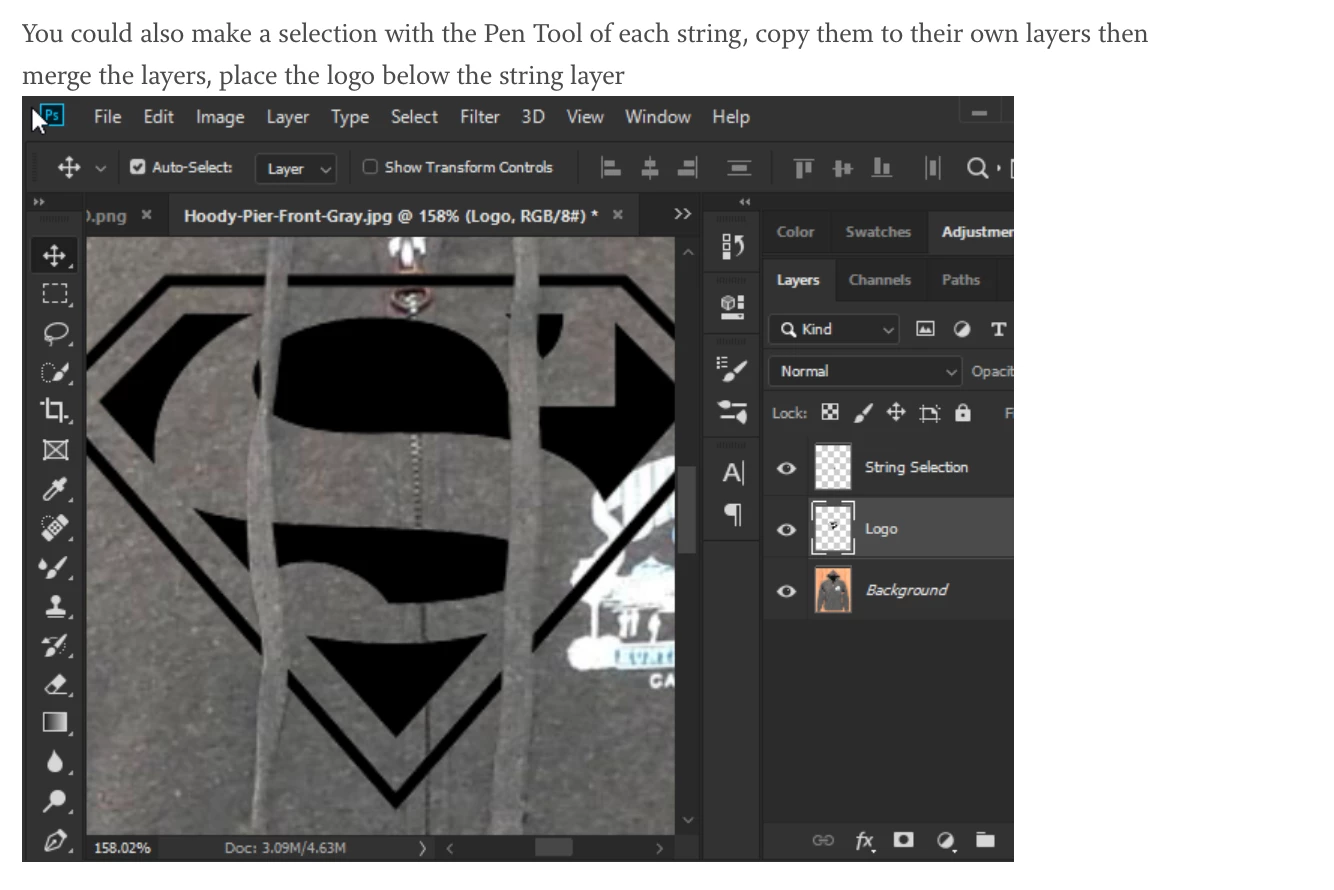This screenshot has height=890, width=1334.
Task: Hide the Logo layer
Action: (x=786, y=529)
